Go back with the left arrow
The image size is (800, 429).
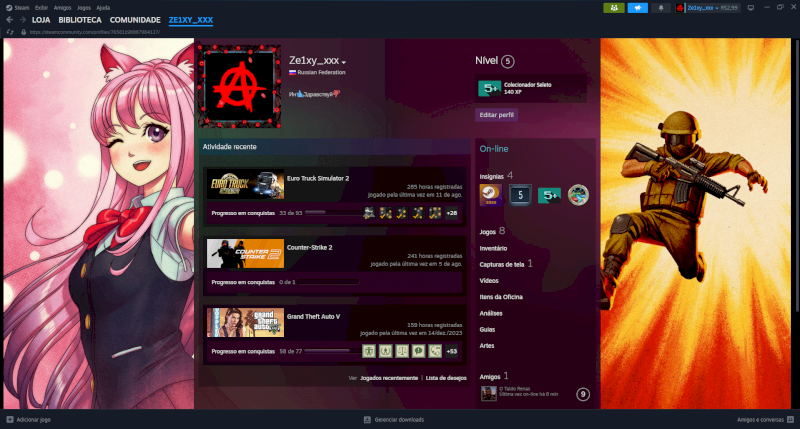coord(9,20)
